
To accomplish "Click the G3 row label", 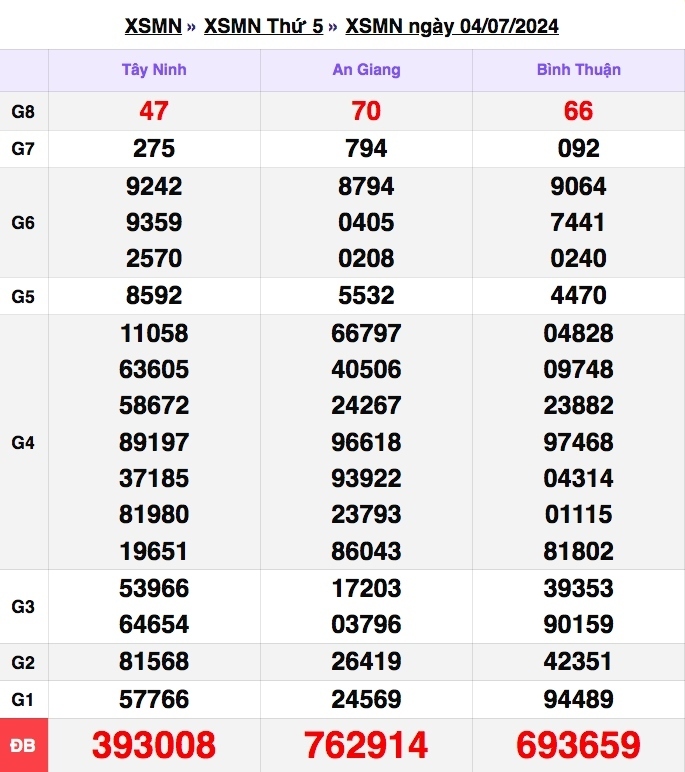I will click(23, 607).
